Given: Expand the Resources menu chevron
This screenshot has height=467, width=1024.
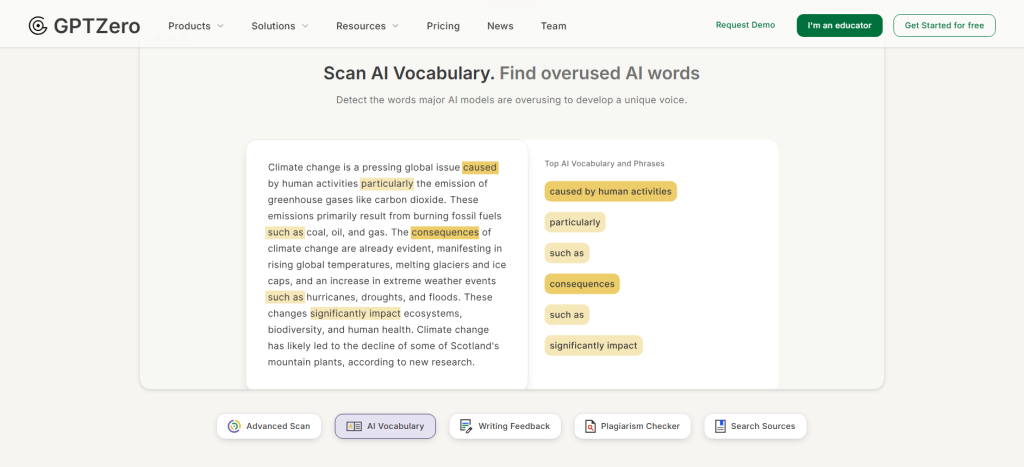Looking at the screenshot, I should click(x=395, y=26).
